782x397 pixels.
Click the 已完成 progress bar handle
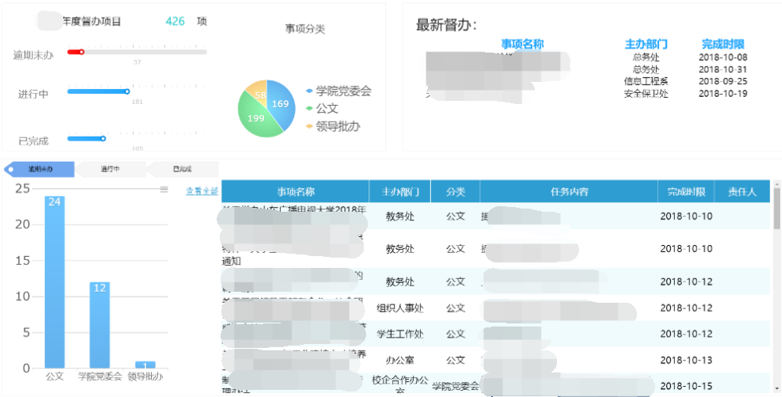103,139
